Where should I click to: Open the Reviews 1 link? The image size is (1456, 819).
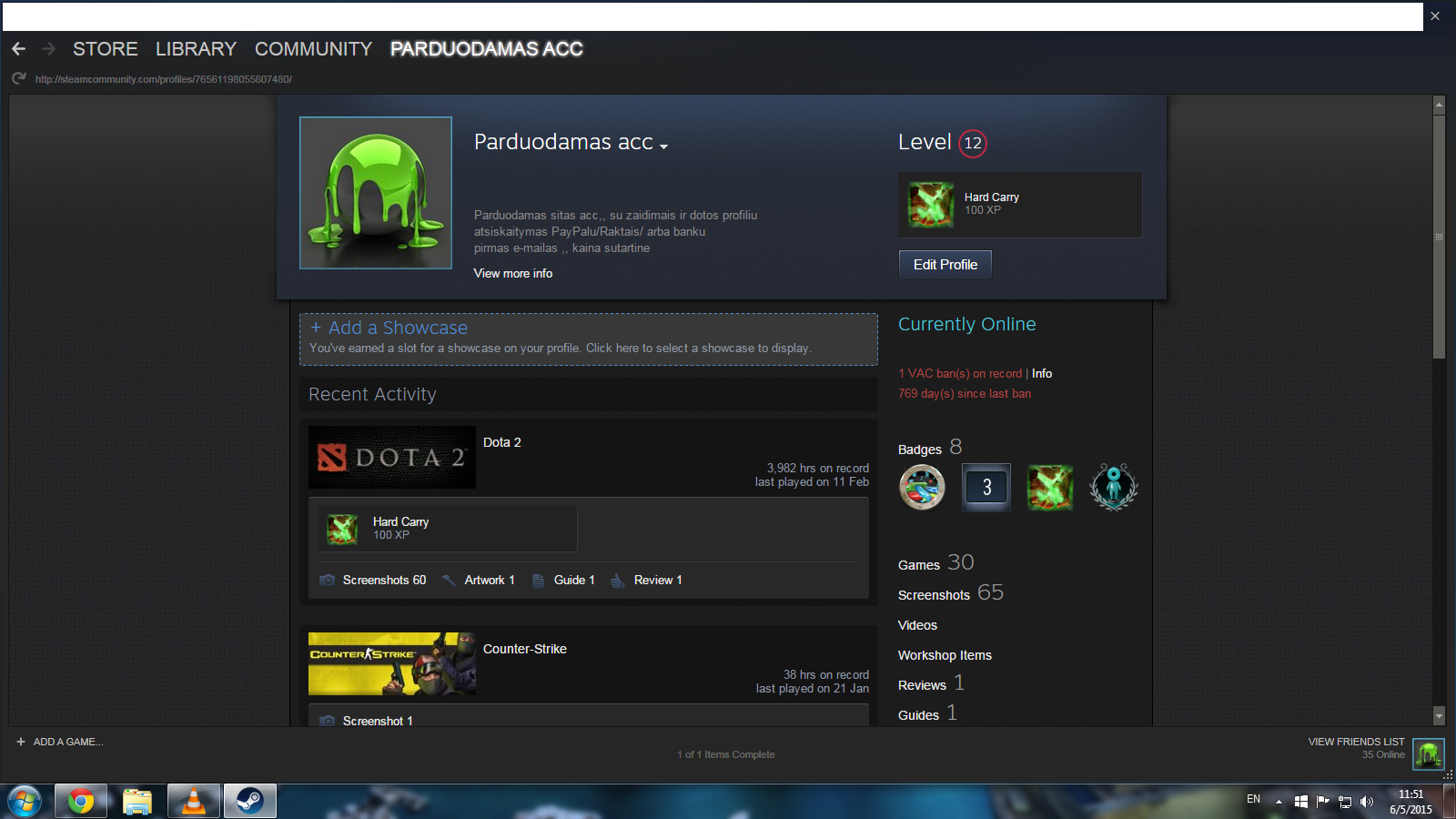click(931, 683)
